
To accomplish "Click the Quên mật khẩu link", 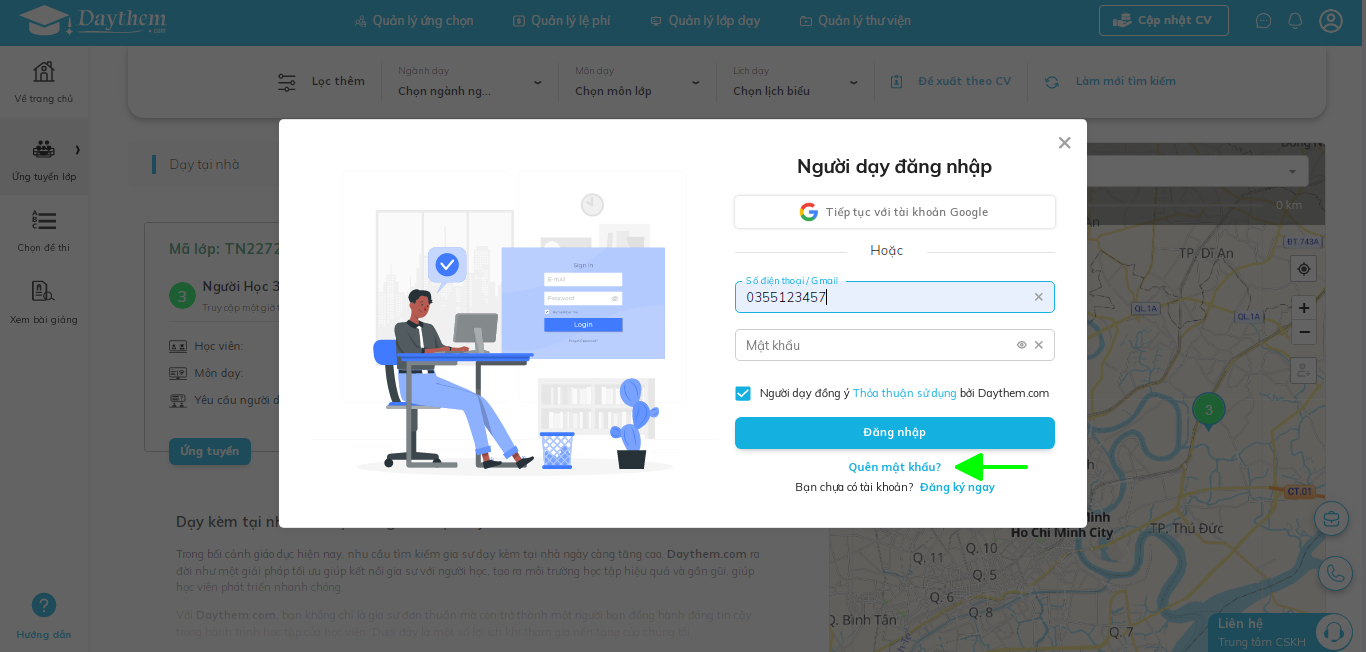I will (895, 467).
